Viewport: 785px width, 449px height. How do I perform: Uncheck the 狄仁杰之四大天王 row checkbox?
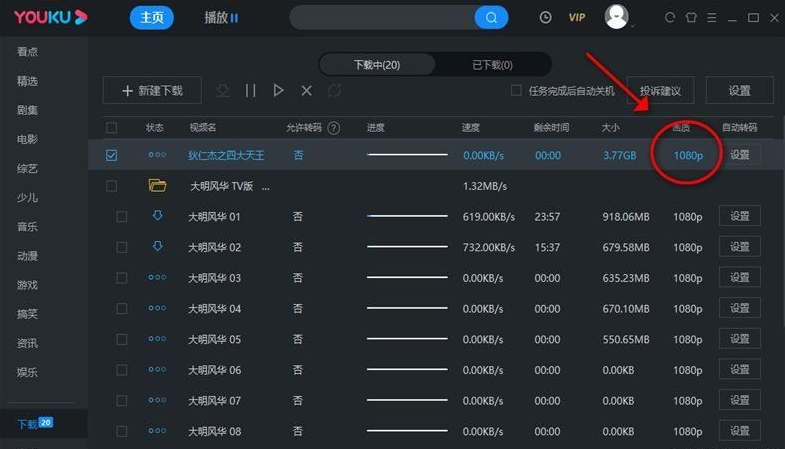pos(111,155)
